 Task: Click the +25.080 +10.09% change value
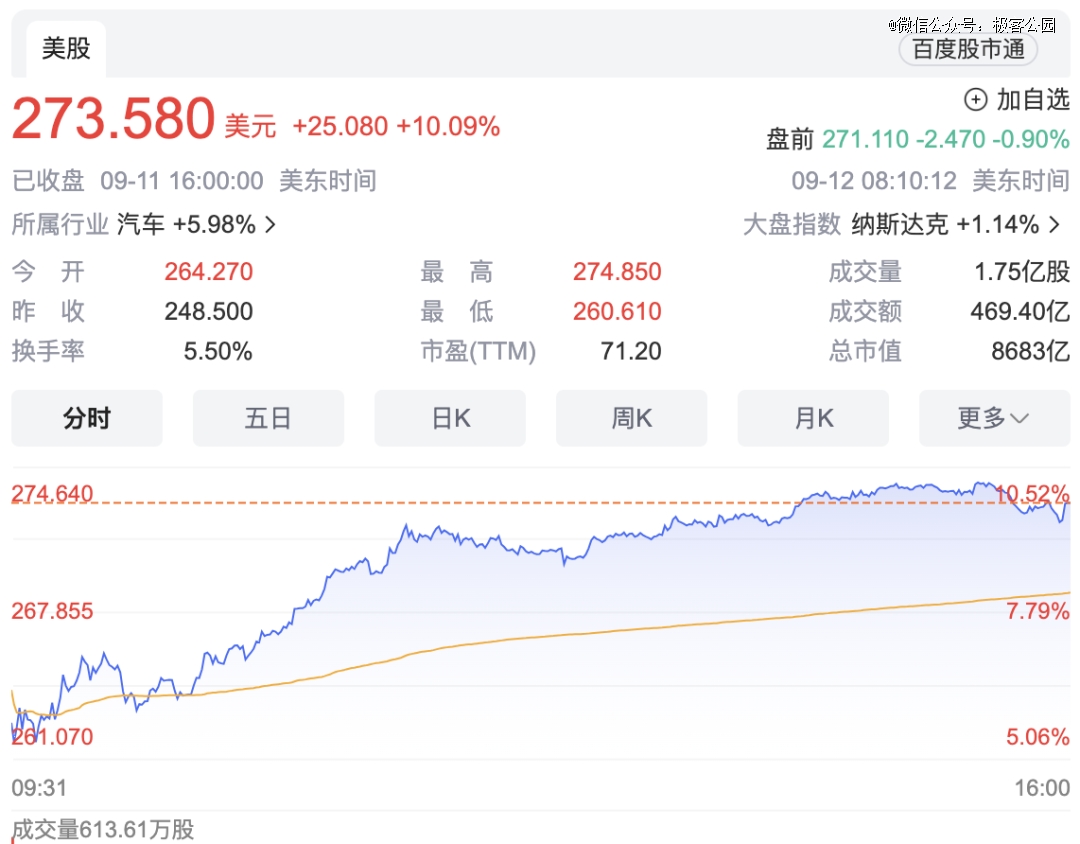396,127
